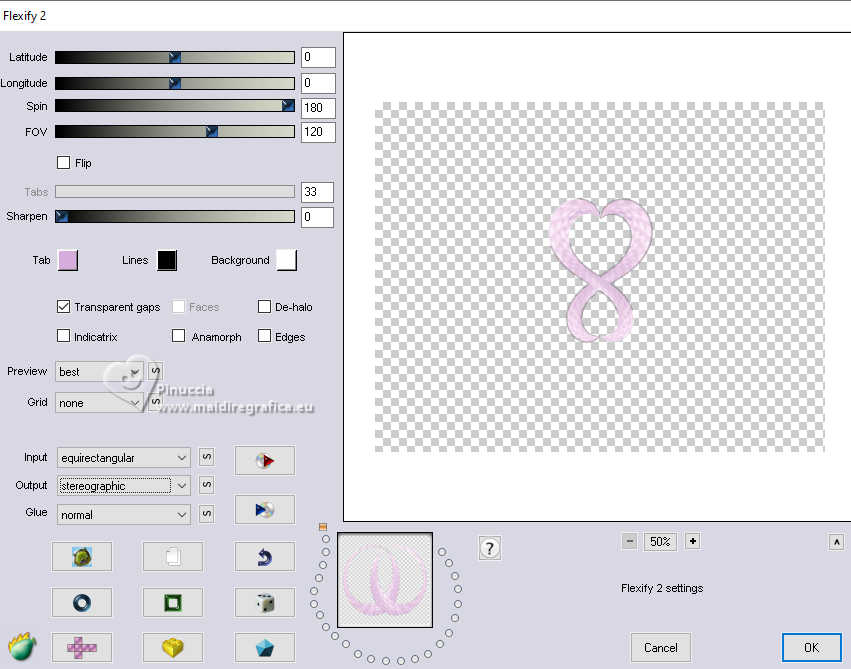Open help with the question mark button
851x669 pixels.
point(490,548)
